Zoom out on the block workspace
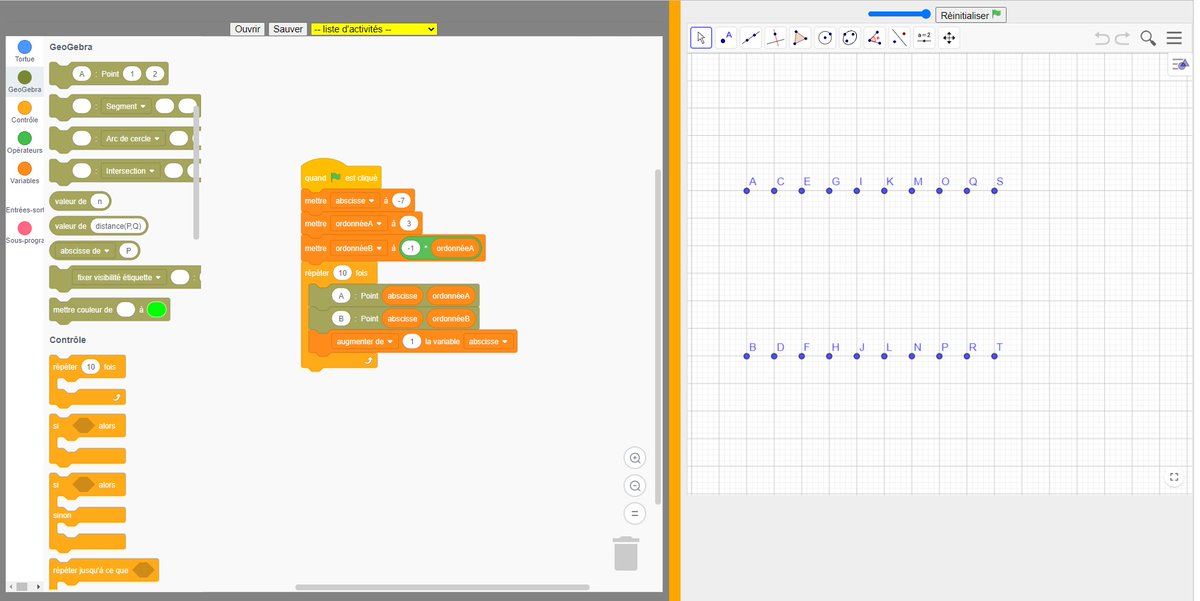This screenshot has width=1200, height=601. 634,486
